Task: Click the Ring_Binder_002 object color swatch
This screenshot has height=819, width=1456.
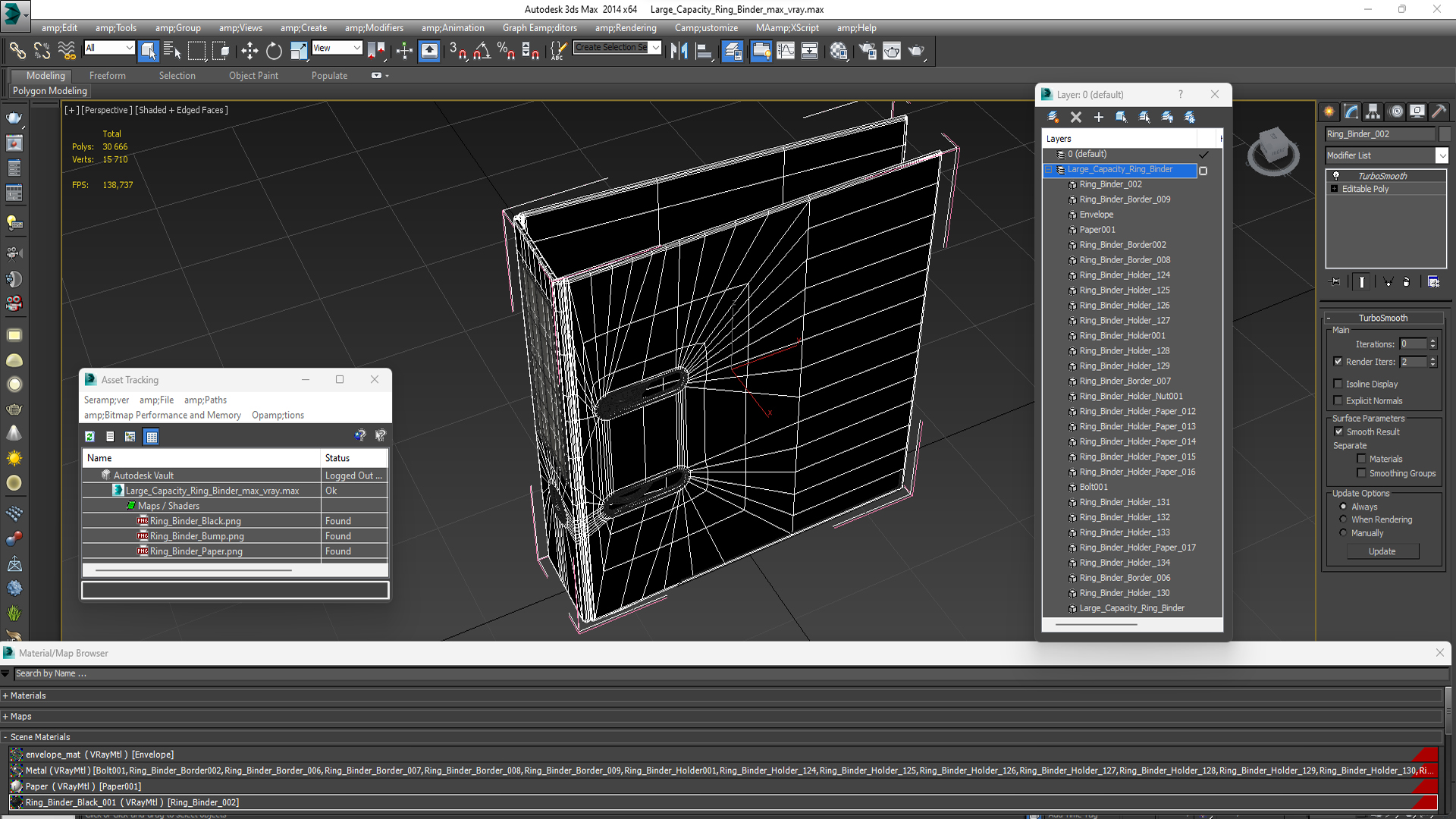Action: pos(1444,134)
